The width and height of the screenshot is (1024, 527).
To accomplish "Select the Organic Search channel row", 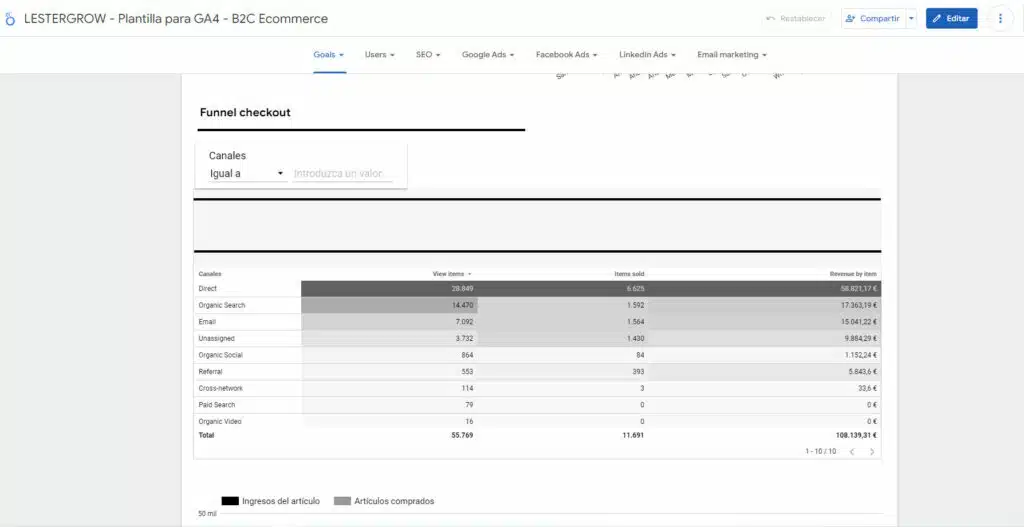I will (537, 305).
